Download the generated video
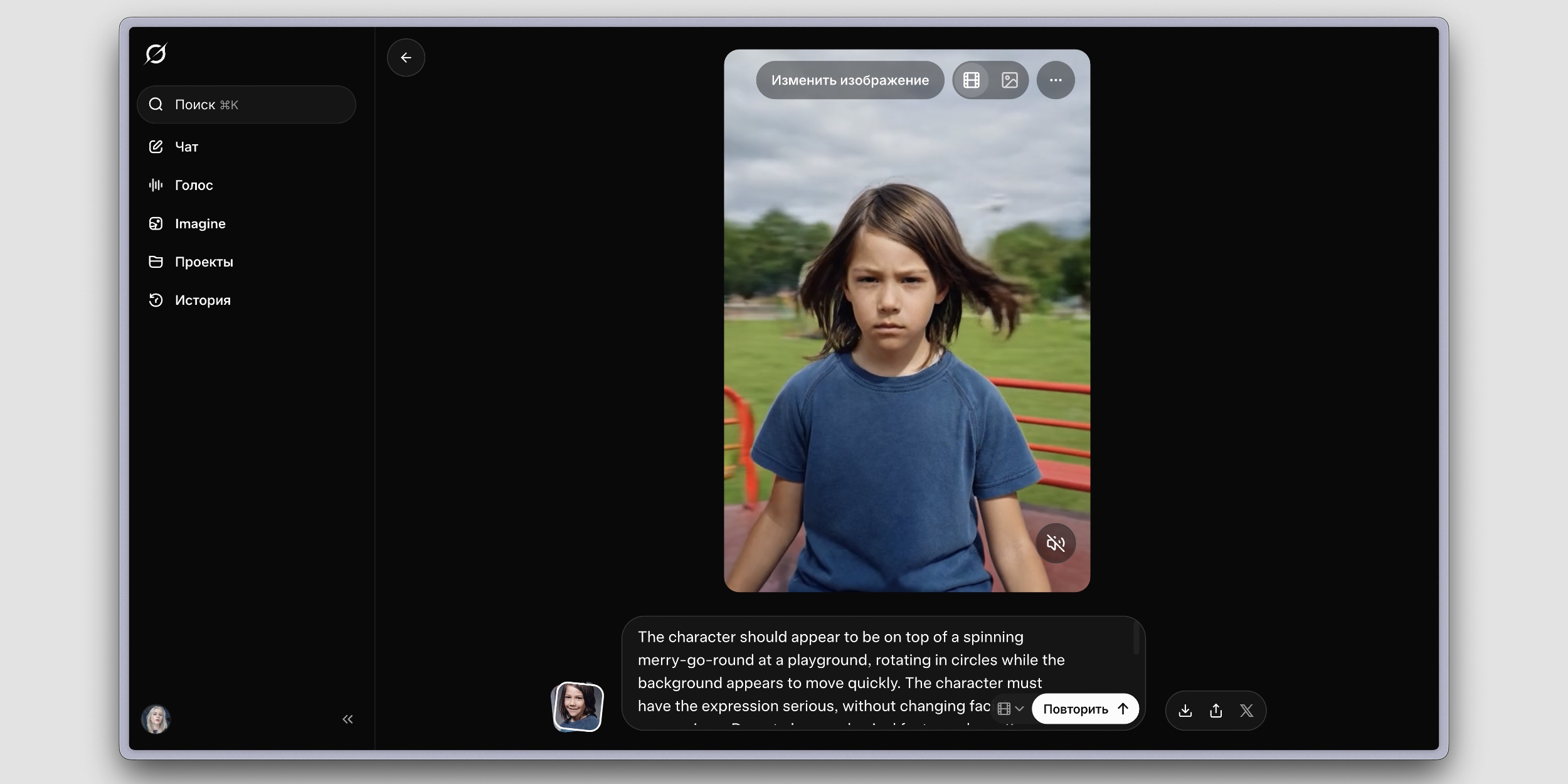The image size is (1568, 784). coord(1185,711)
